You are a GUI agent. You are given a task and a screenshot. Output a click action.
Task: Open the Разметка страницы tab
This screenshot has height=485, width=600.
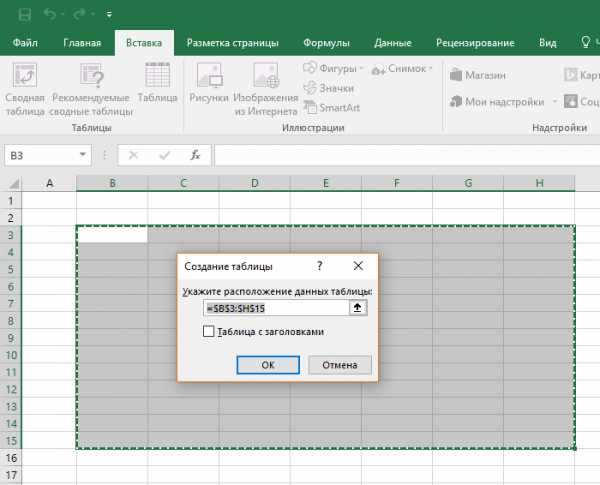pos(232,42)
